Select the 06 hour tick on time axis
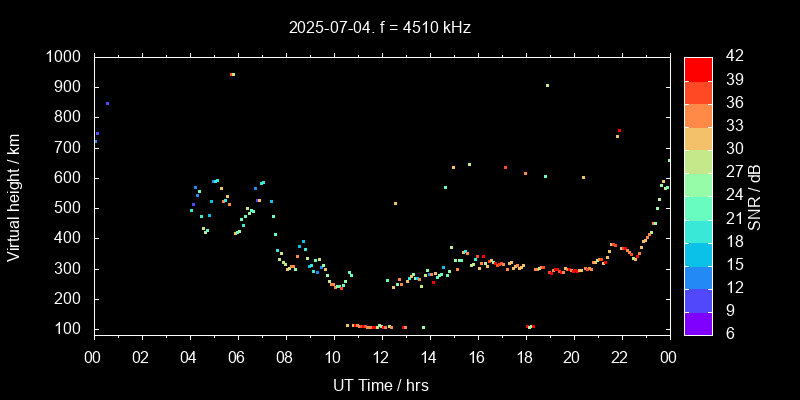Screen dimensions: 800x400 [x=237, y=357]
